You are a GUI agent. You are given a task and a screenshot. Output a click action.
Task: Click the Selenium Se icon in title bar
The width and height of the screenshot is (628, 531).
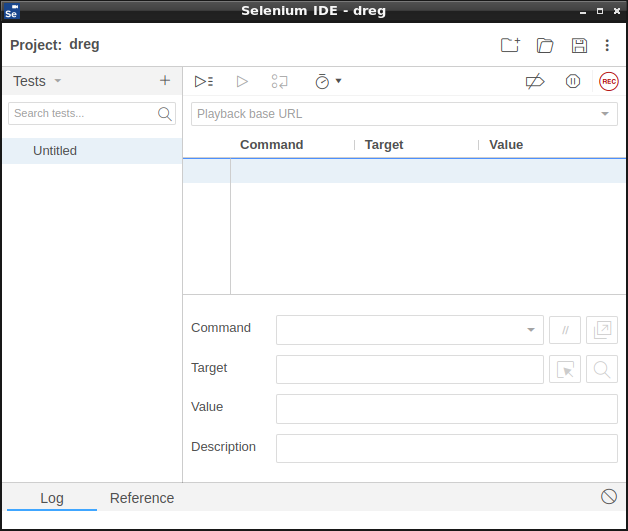pyautogui.click(x=12, y=11)
